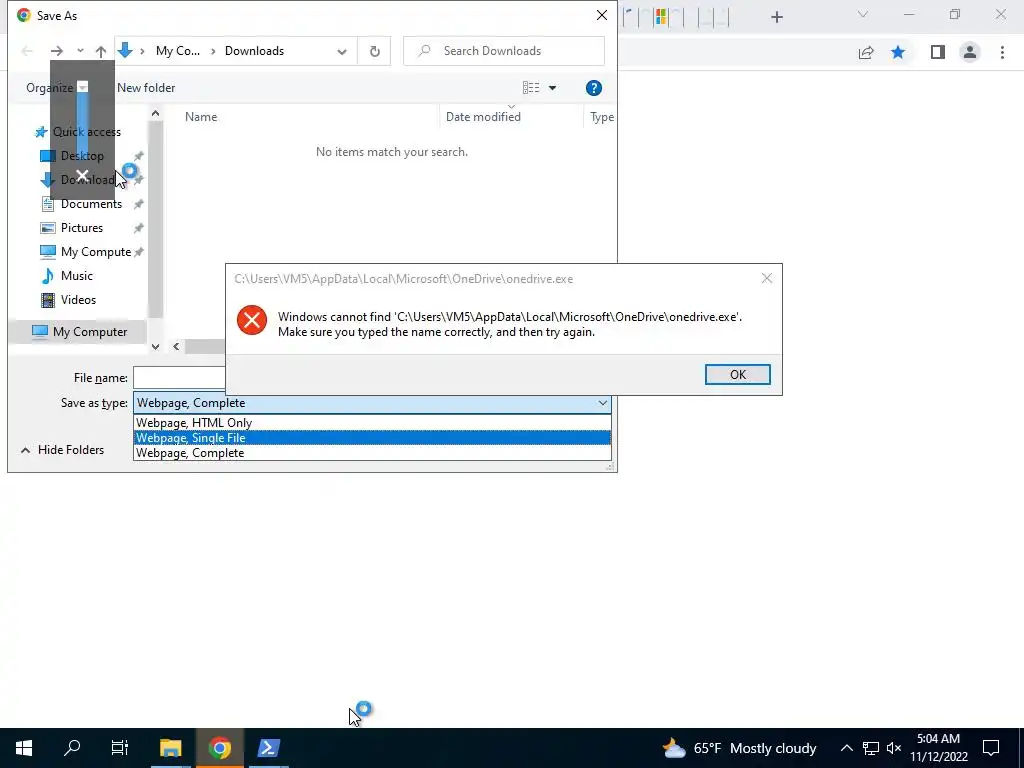Close the Save As dialog
Viewport: 1024px width, 768px height.
601,15
